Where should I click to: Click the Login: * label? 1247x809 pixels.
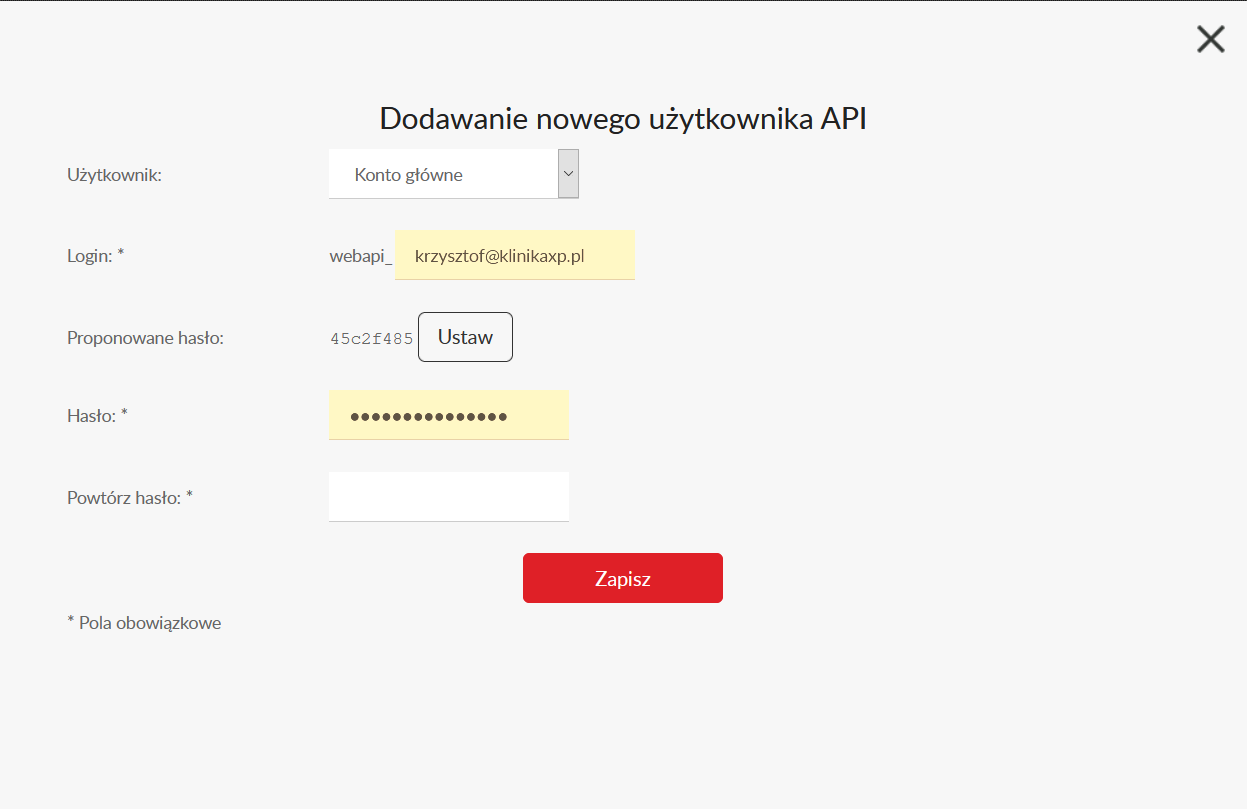click(x=96, y=256)
